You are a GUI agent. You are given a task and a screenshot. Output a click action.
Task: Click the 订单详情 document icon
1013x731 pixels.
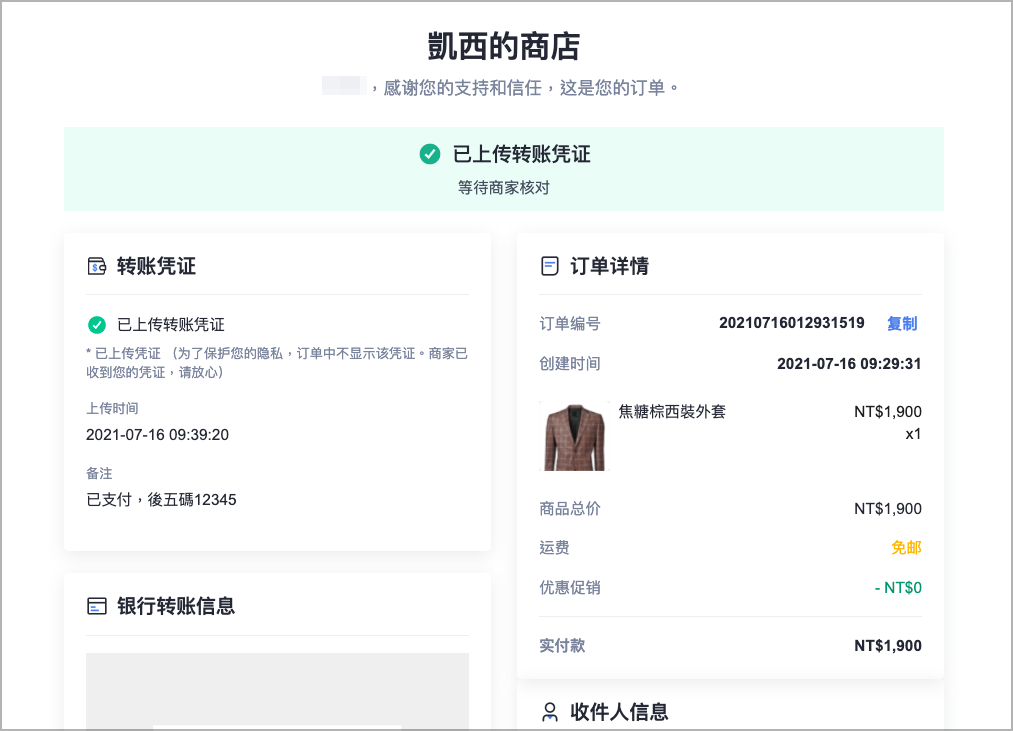[550, 266]
